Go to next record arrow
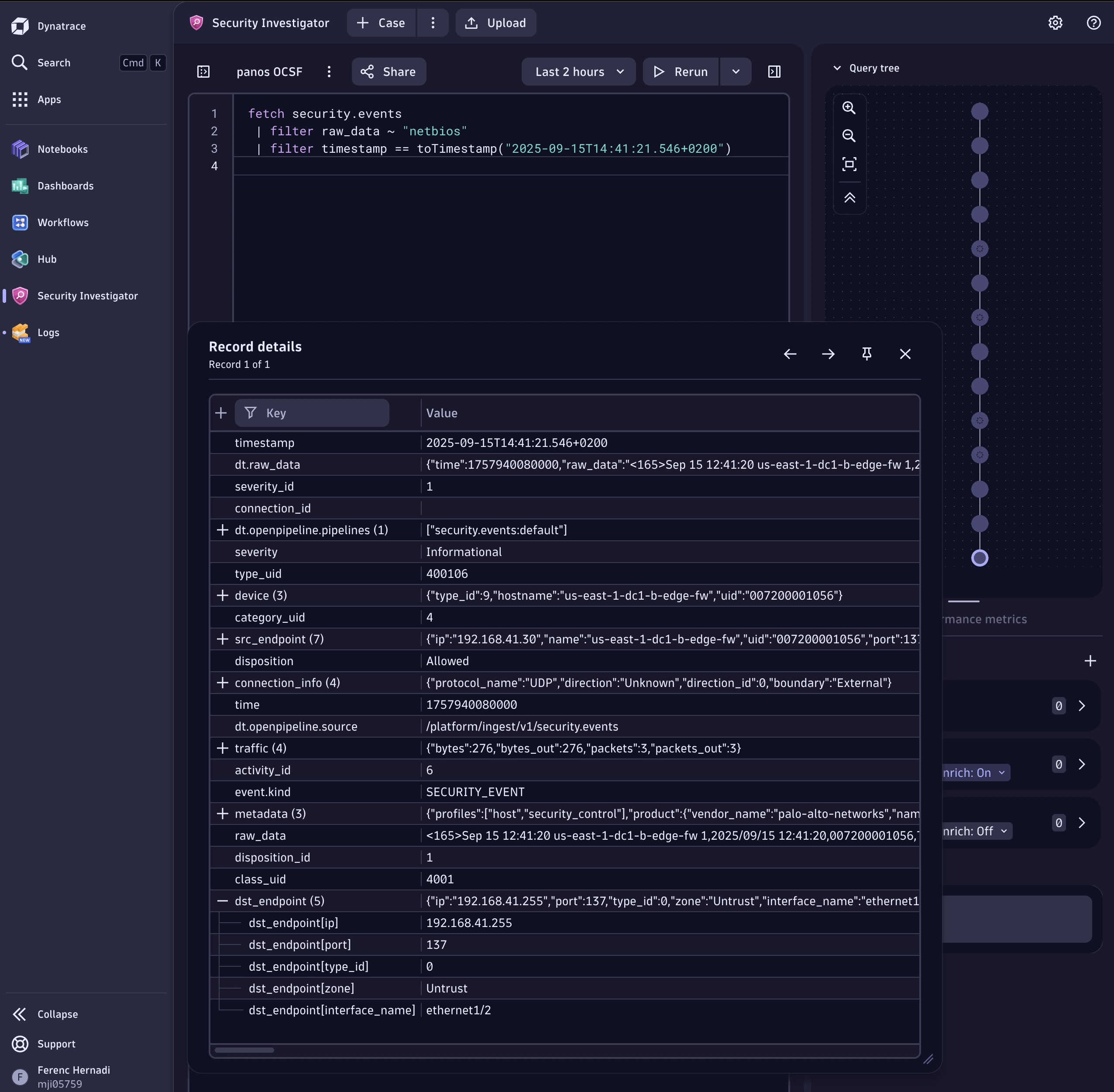This screenshot has height=1092, width=1114. click(x=829, y=354)
